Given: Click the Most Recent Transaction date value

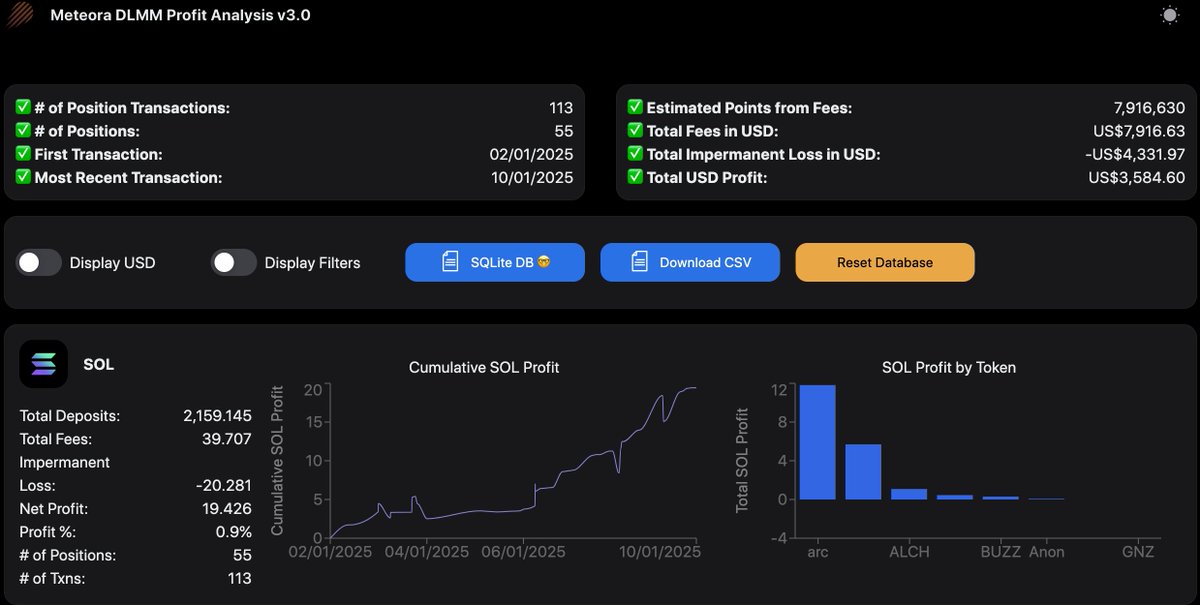Looking at the screenshot, I should [x=531, y=177].
